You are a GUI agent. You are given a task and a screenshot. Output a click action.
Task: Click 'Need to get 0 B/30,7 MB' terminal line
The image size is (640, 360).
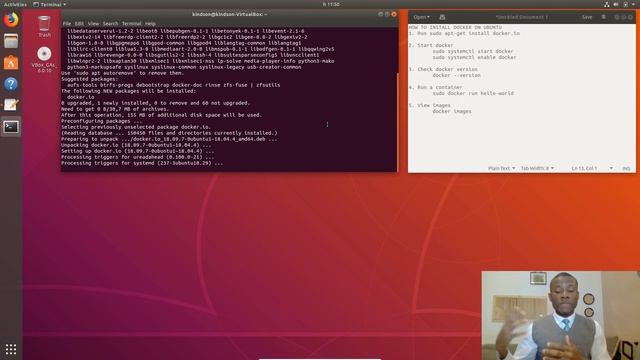(x=115, y=109)
